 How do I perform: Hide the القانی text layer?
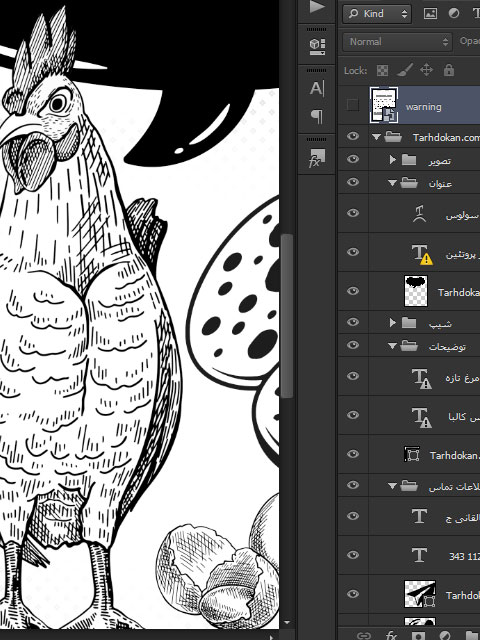(x=353, y=516)
